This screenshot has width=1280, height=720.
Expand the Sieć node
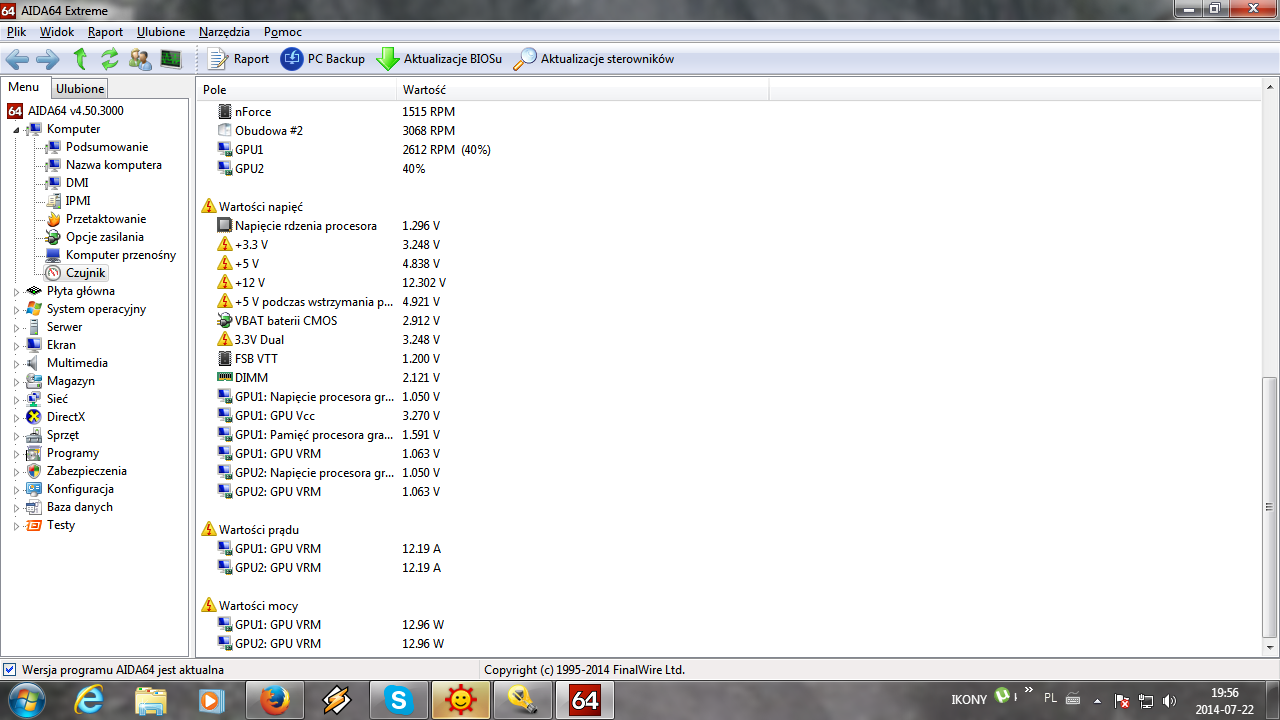pyautogui.click(x=16, y=400)
